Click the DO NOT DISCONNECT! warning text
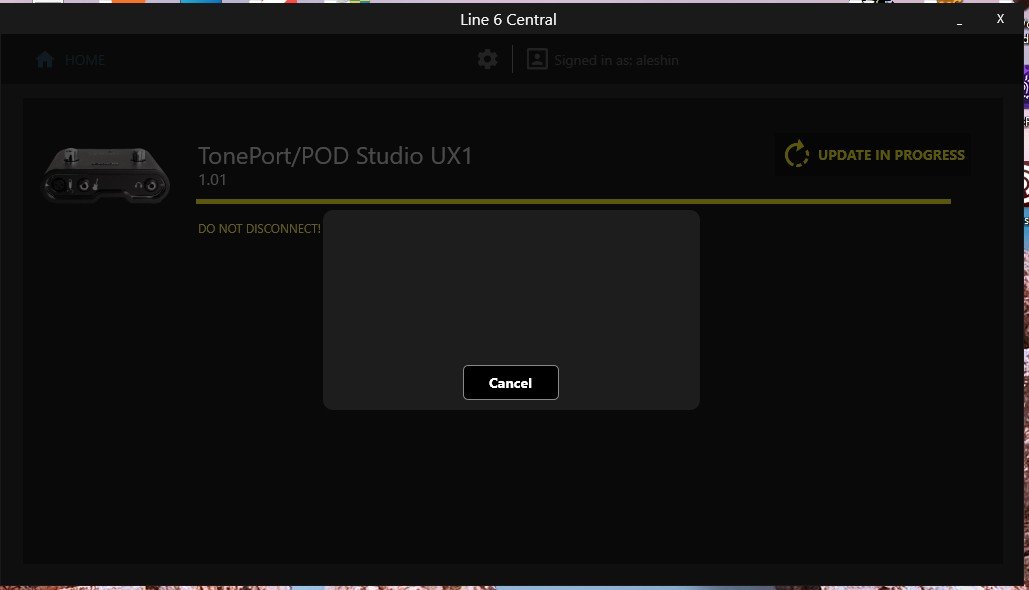This screenshot has width=1029, height=590. click(x=259, y=229)
